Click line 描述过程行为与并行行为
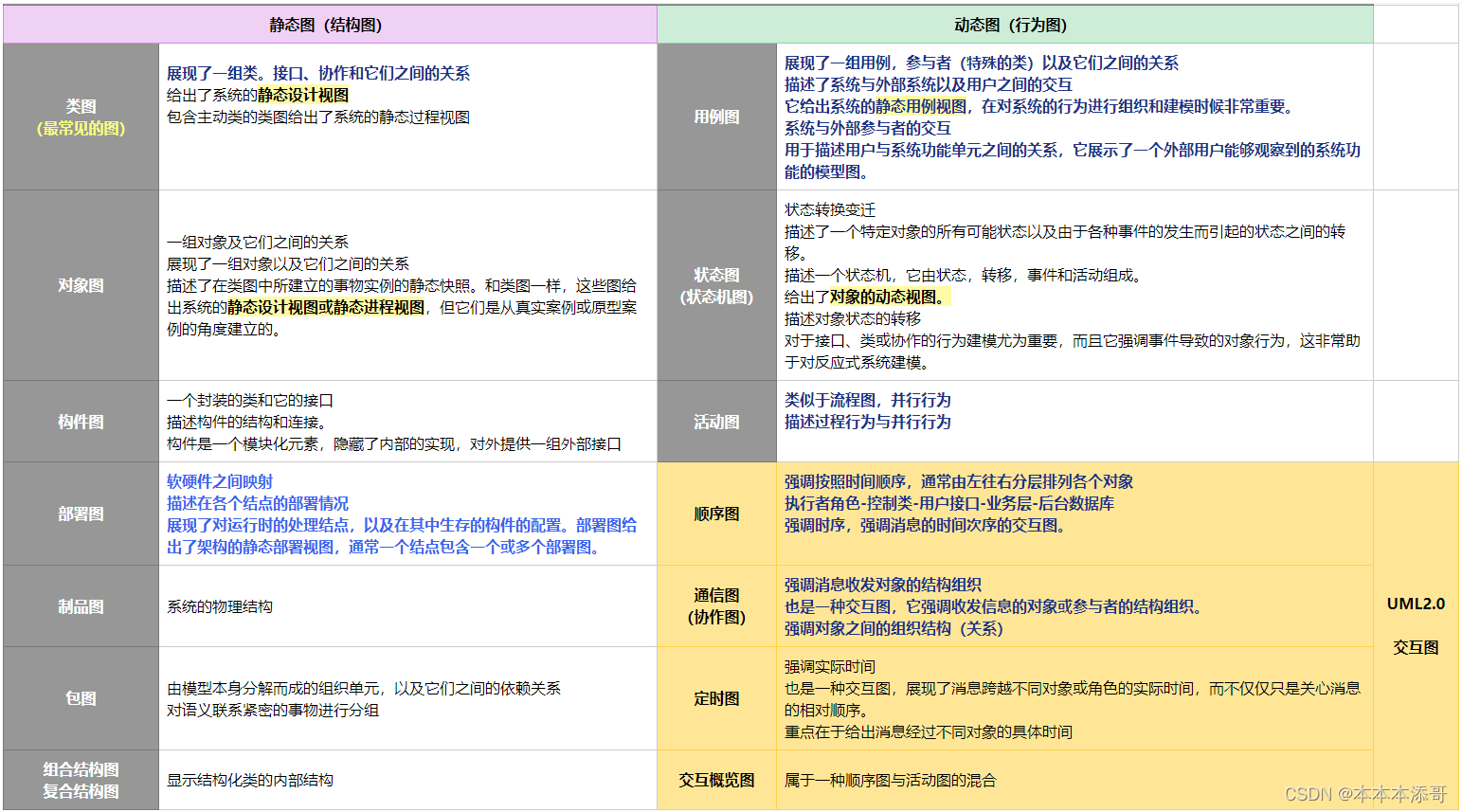 point(868,422)
